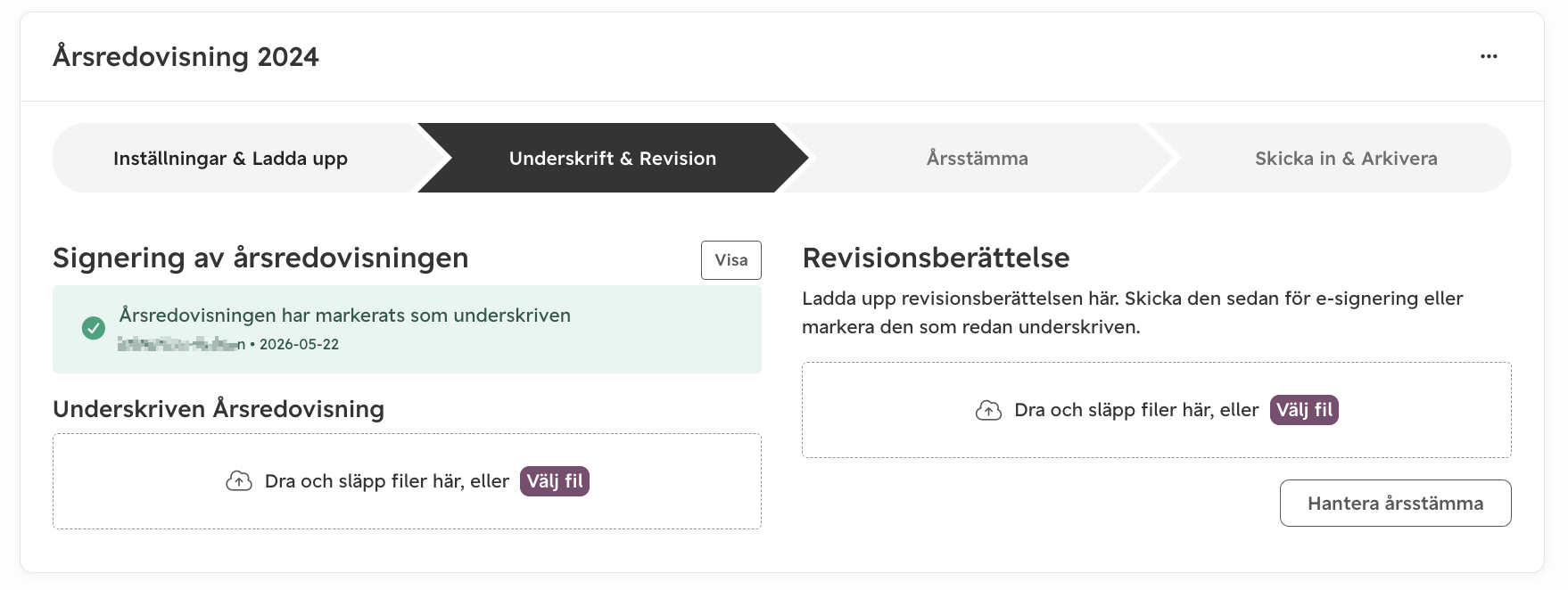Click the Visa button
This screenshot has height=590, width=1568.
[731, 260]
